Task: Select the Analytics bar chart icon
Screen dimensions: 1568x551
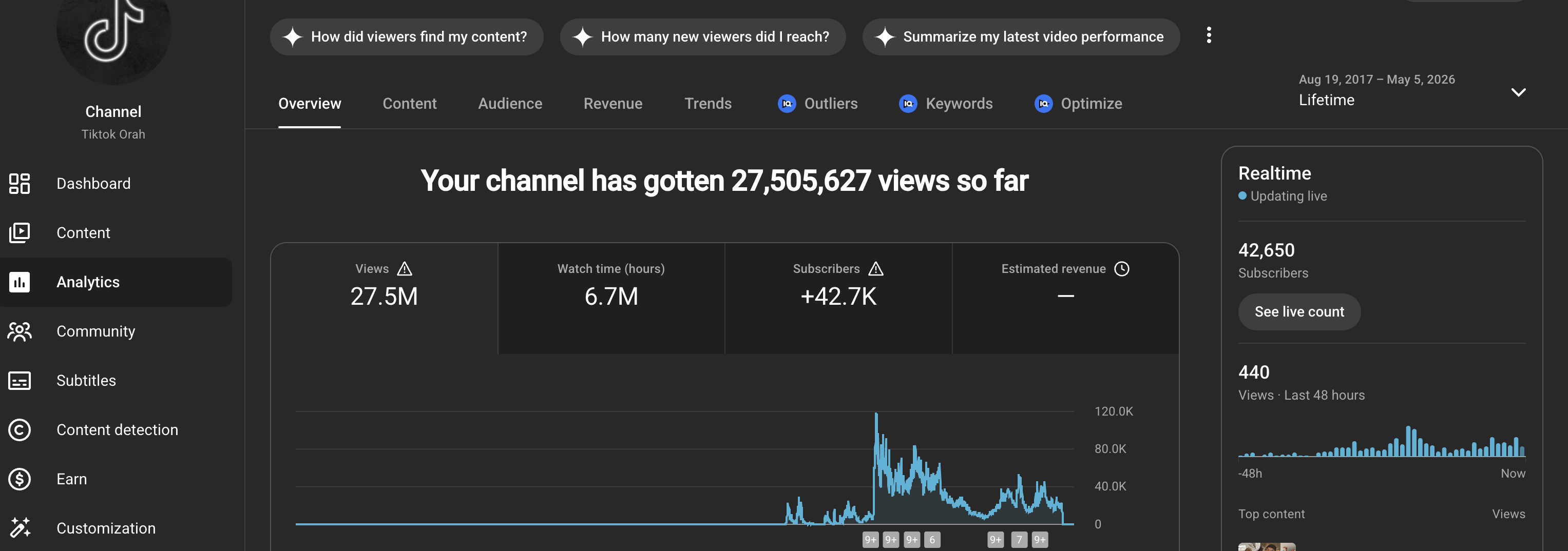Action: (x=20, y=282)
